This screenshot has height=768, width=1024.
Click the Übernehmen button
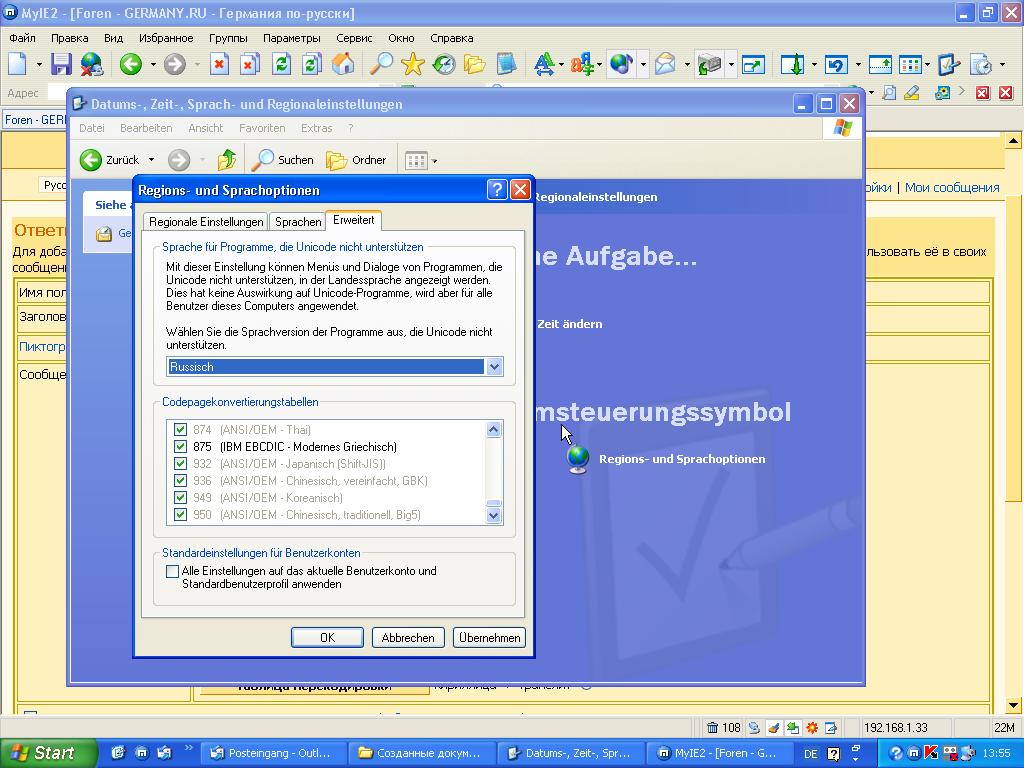489,637
